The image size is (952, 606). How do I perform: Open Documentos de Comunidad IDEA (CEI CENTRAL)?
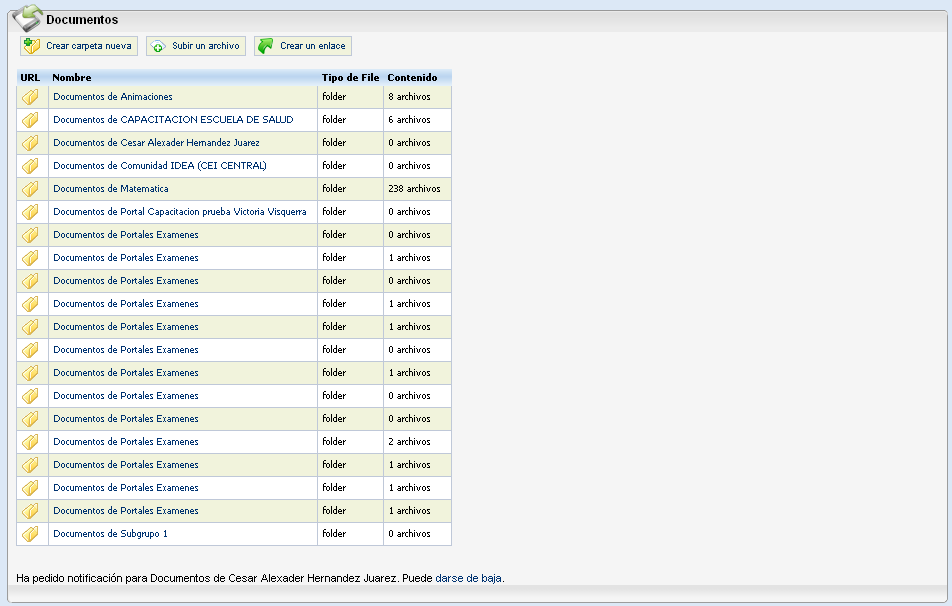coord(160,166)
